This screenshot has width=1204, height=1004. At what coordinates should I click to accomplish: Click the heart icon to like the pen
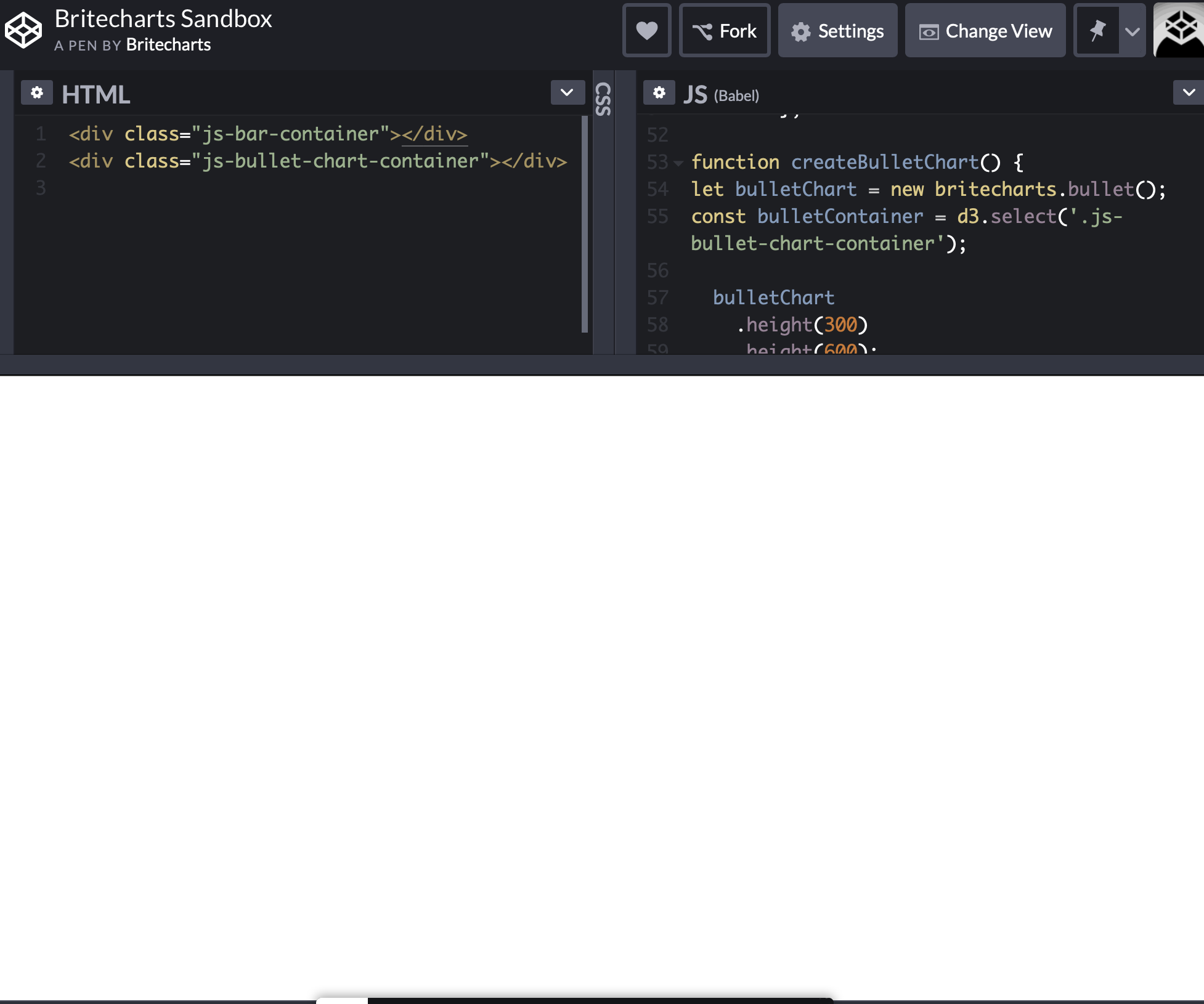coord(646,30)
